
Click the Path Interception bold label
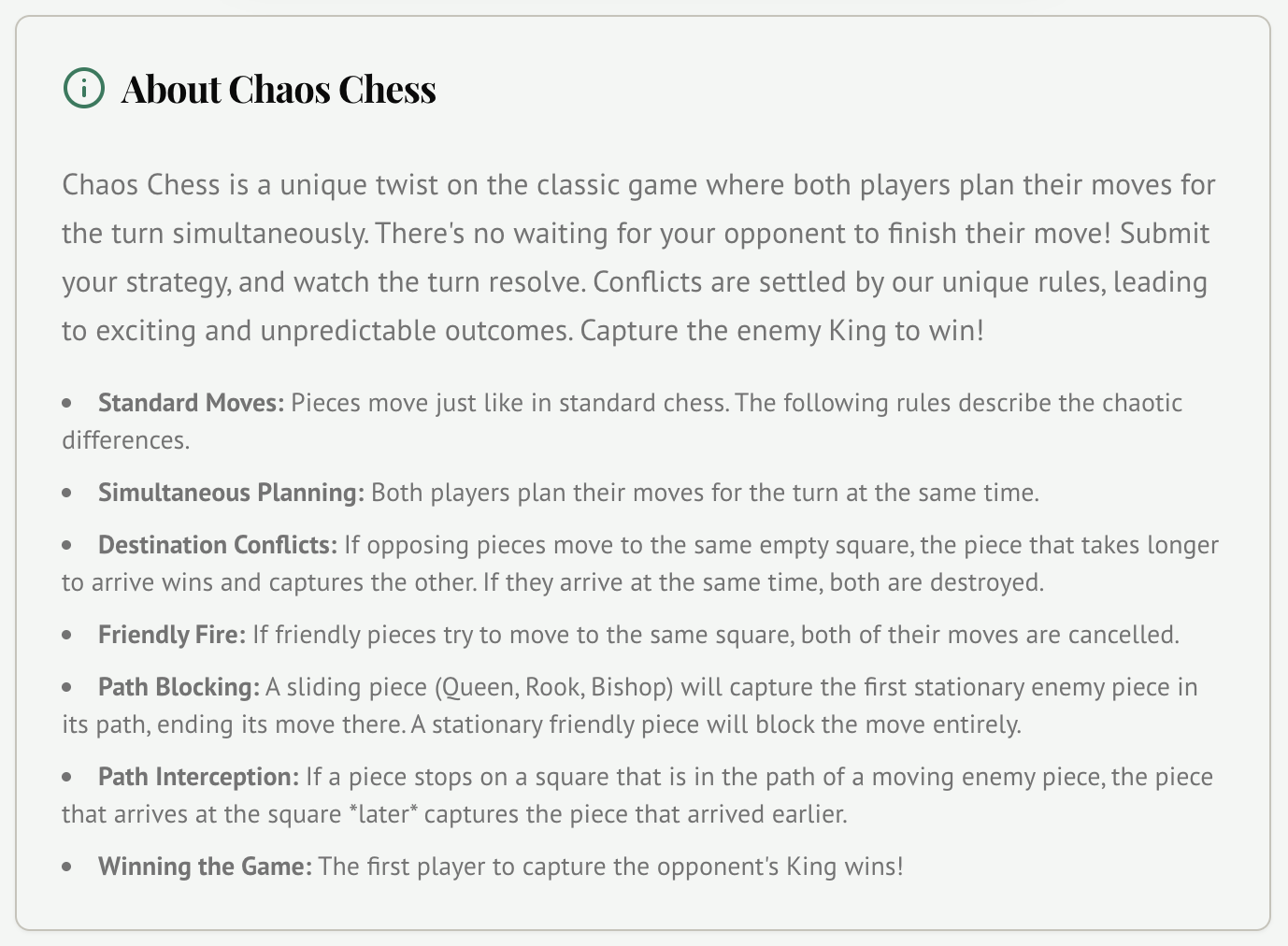point(198,777)
